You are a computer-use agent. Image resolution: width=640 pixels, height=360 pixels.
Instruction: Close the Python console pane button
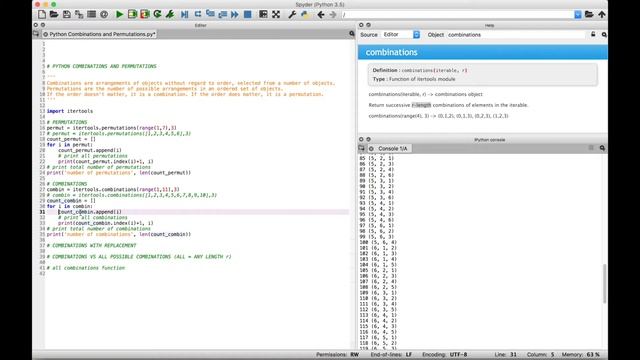click(361, 139)
